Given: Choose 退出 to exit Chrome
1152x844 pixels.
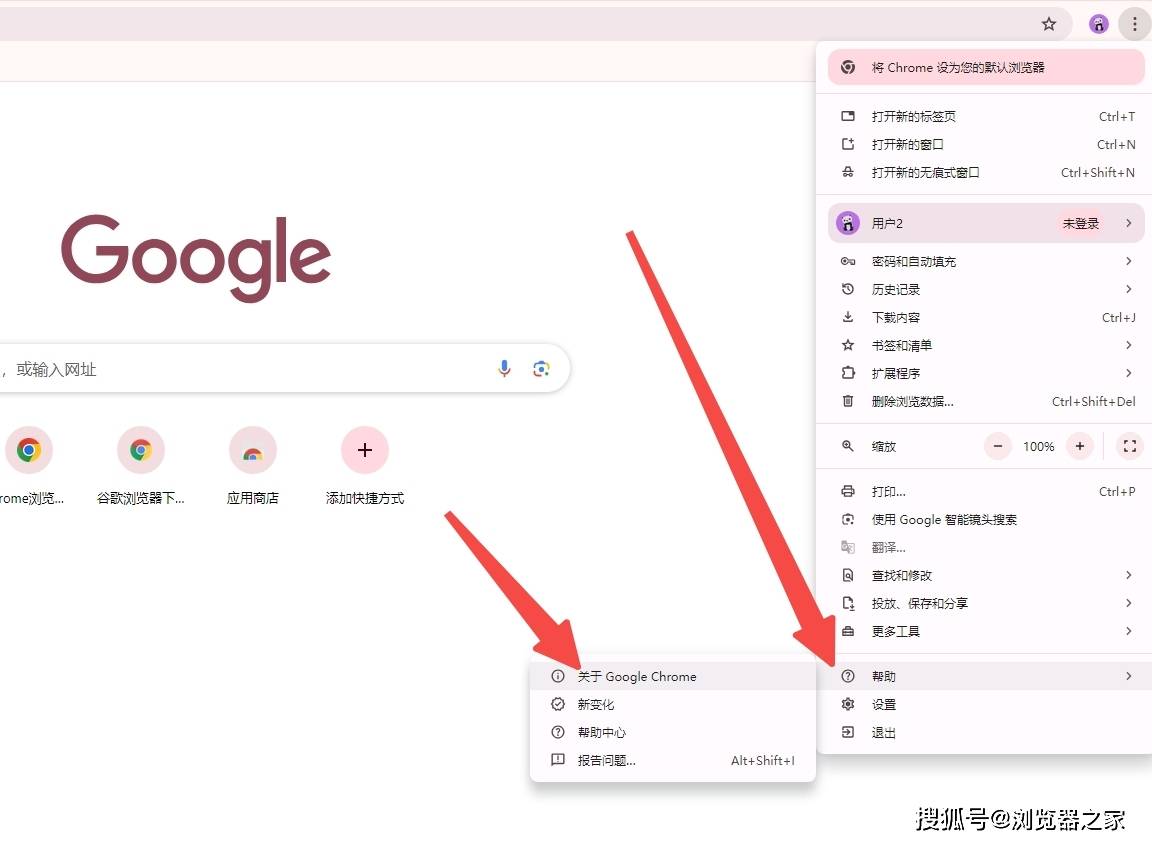Looking at the screenshot, I should click(986, 732).
